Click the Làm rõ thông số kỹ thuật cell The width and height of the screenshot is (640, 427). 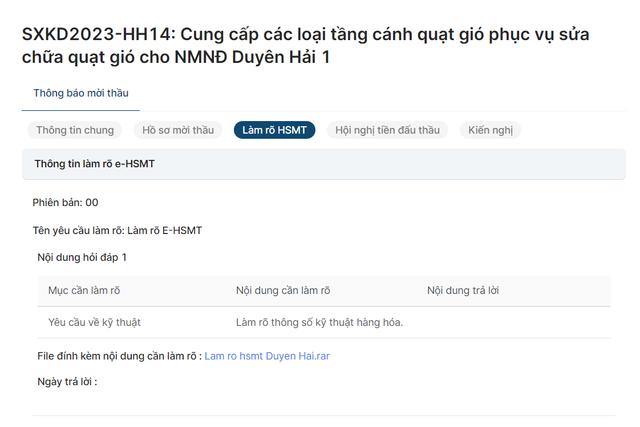[x=319, y=322]
